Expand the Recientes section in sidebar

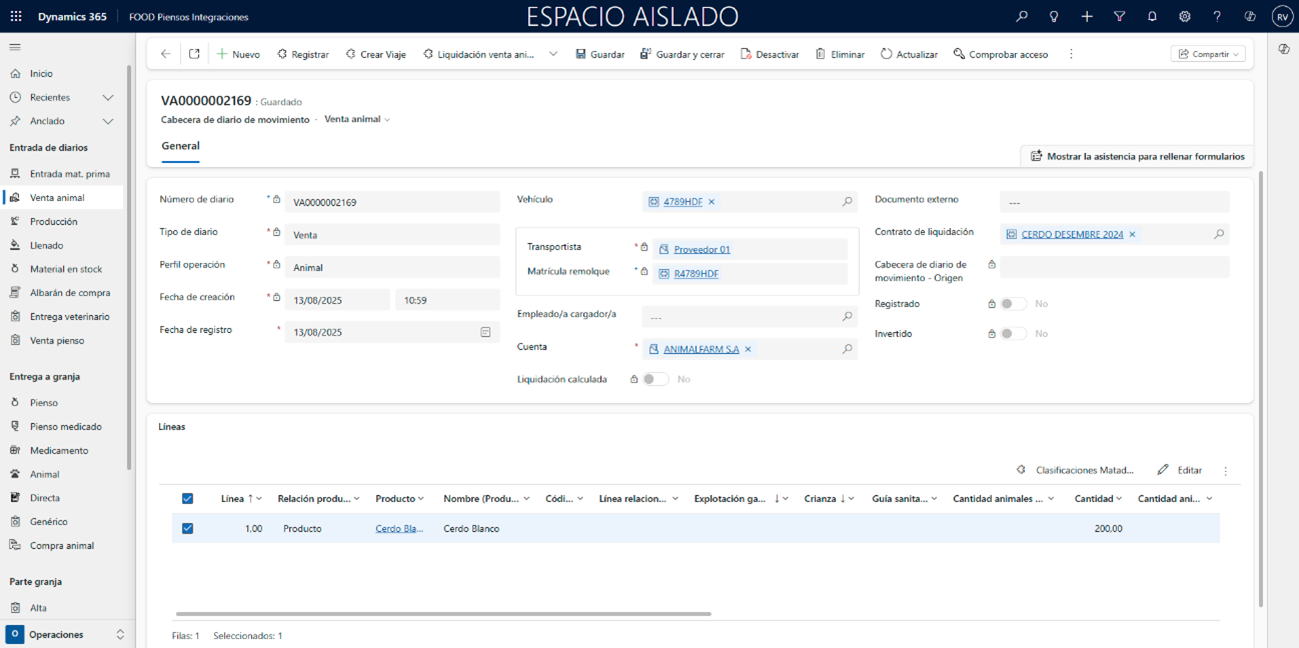point(108,97)
